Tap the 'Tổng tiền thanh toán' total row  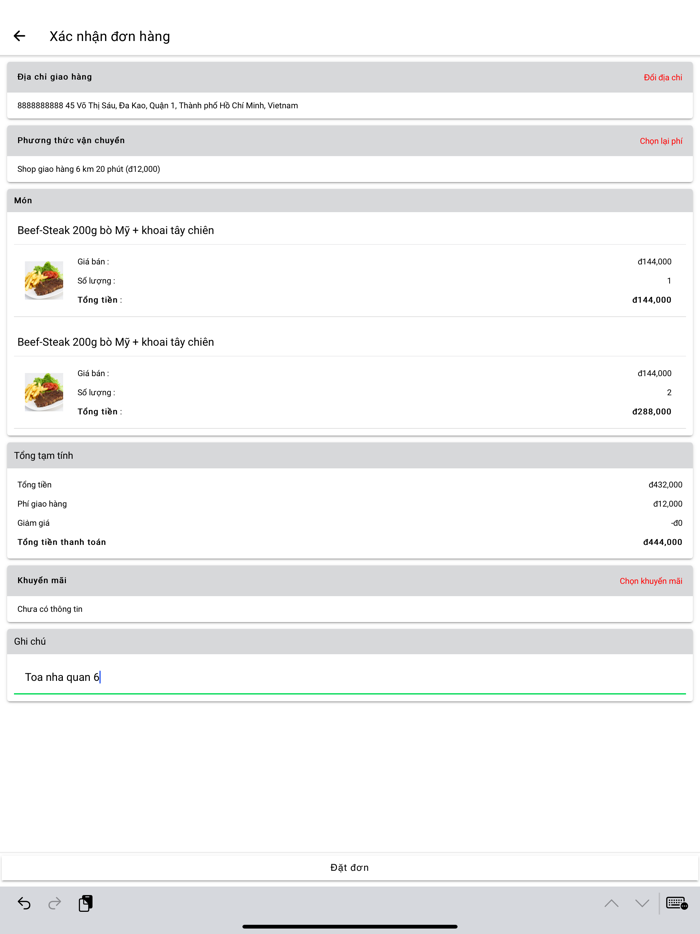[350, 541]
